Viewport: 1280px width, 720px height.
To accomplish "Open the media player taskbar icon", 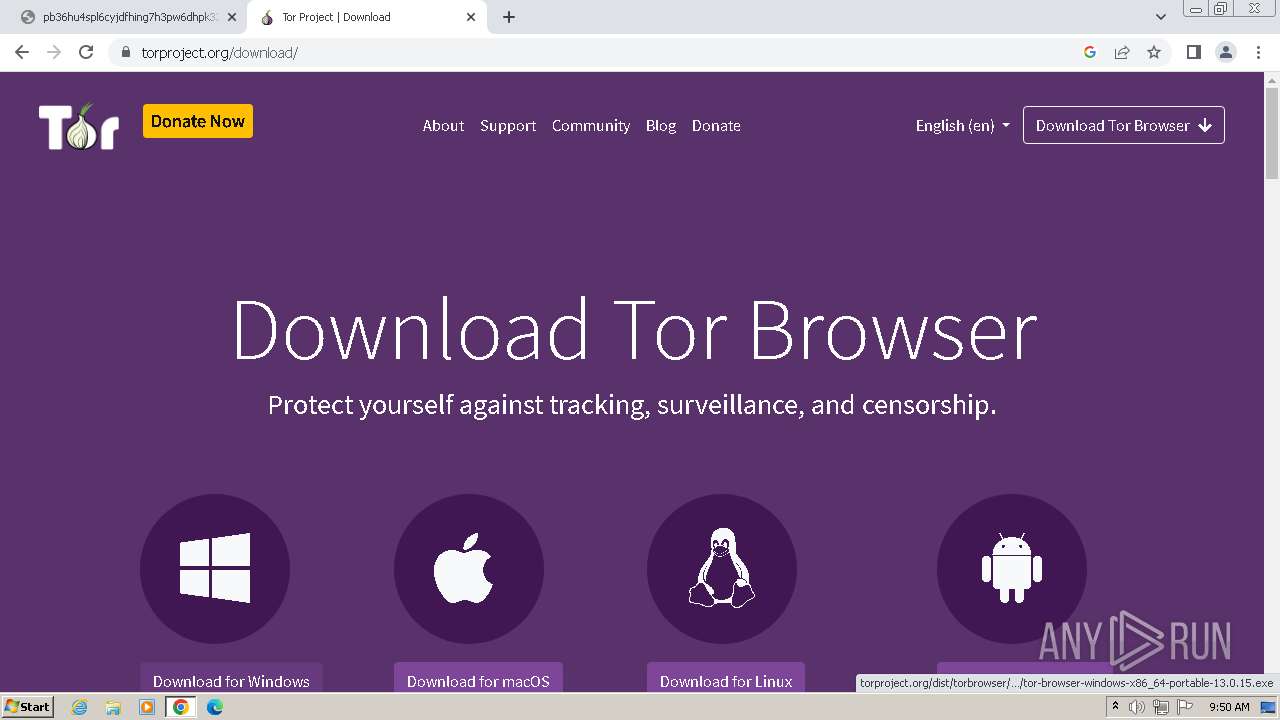I will pos(147,707).
